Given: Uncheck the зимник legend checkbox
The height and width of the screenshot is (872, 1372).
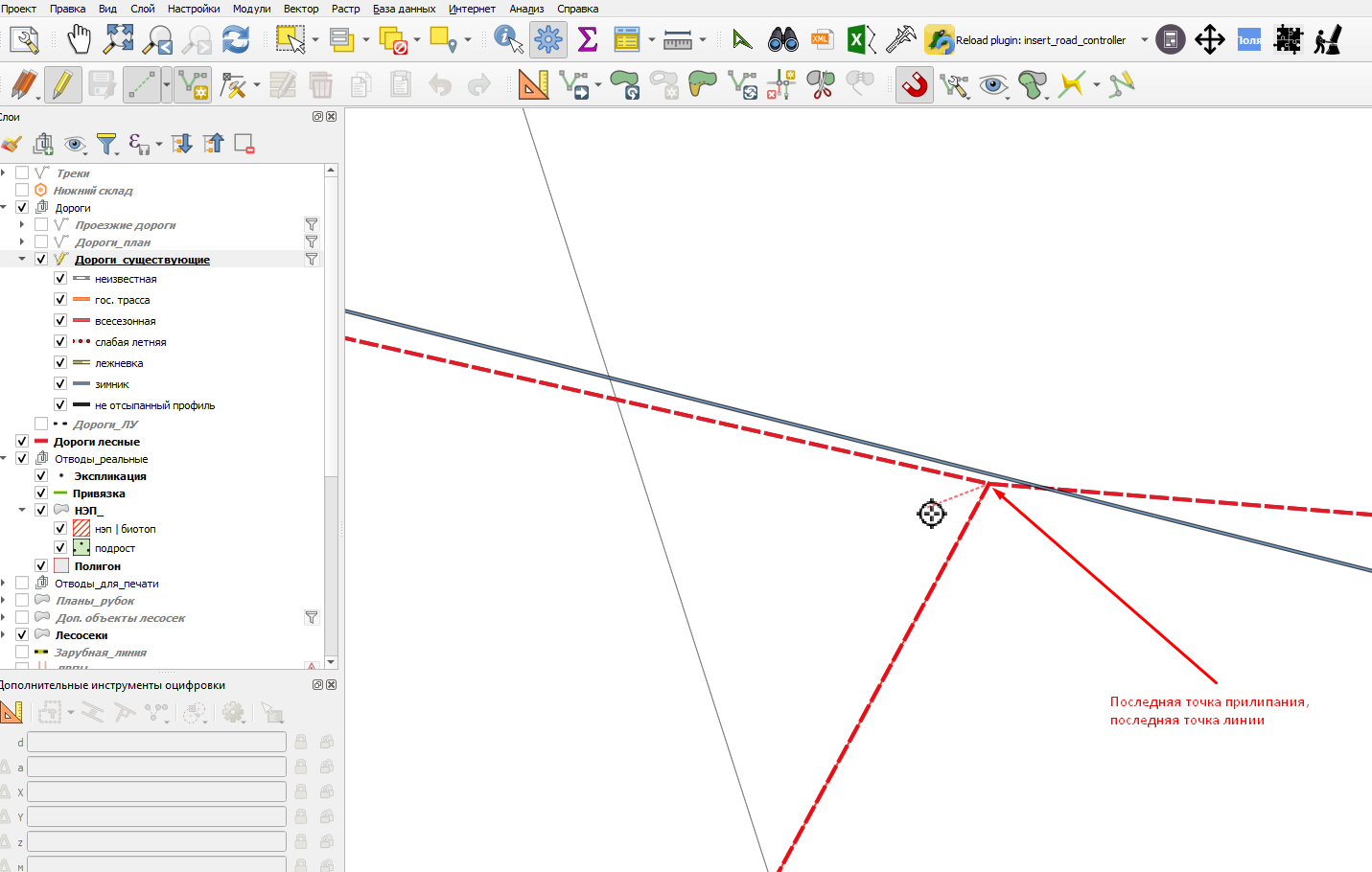Looking at the screenshot, I should point(60,383).
